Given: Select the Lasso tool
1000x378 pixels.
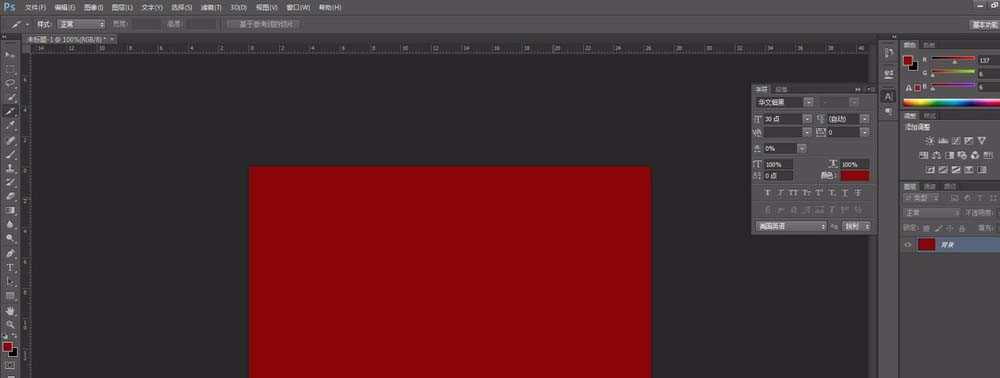Looking at the screenshot, I should click(x=10, y=83).
